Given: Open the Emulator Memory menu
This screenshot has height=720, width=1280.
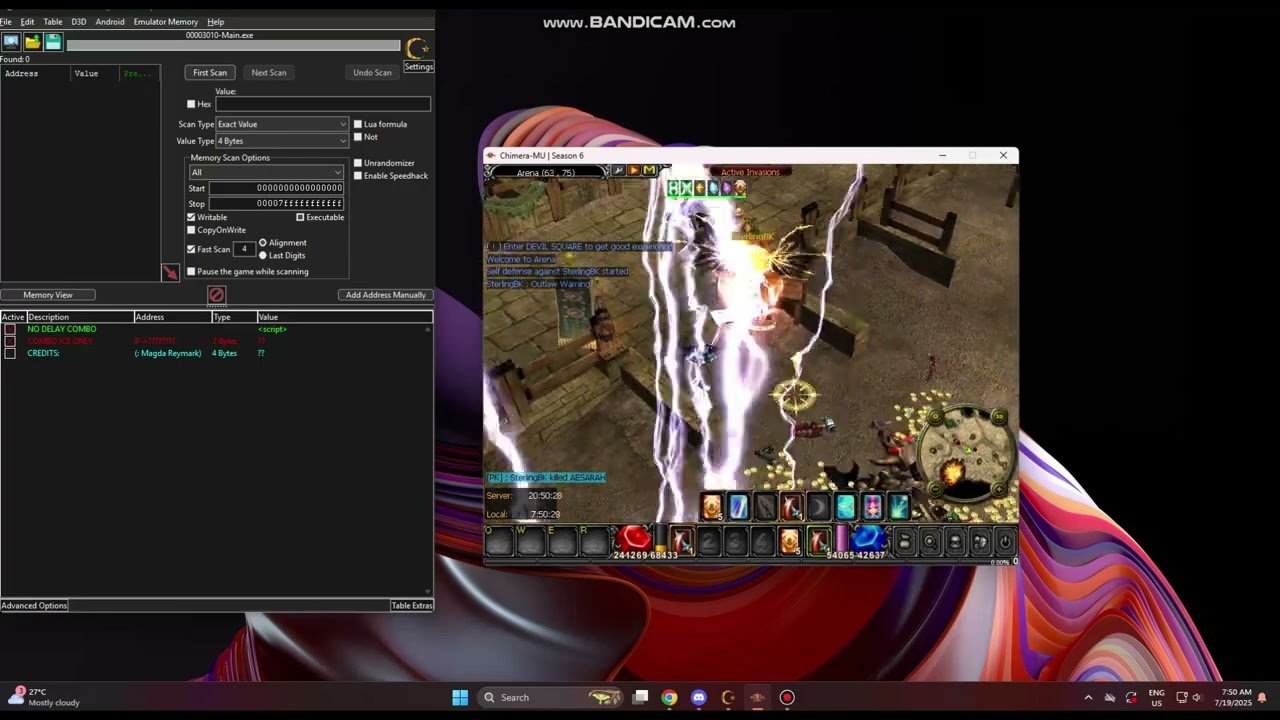Looking at the screenshot, I should tap(166, 21).
